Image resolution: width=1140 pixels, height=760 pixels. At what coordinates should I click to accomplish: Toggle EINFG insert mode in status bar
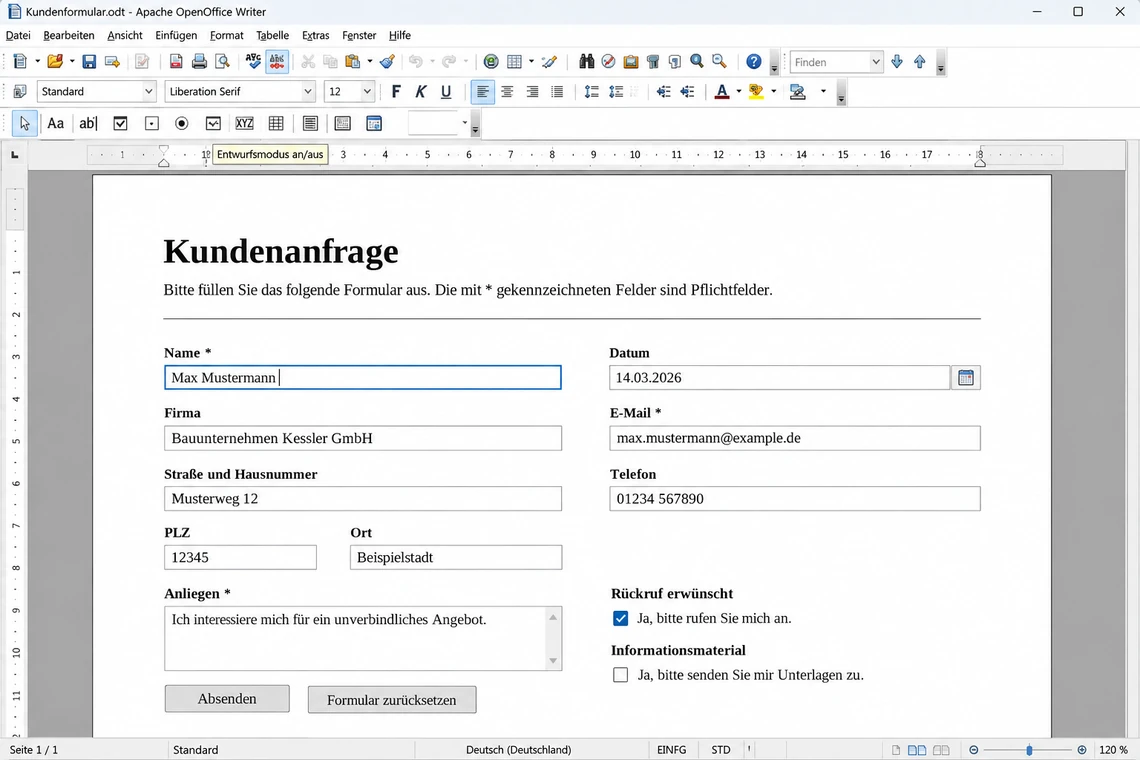coord(671,750)
